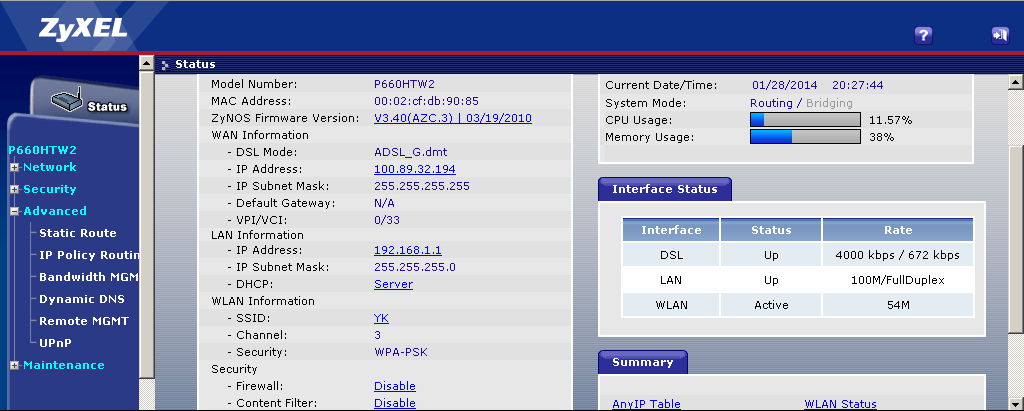This screenshot has width=1024, height=411.
Task: Select the Interface Status tab
Action: pyautogui.click(x=665, y=189)
